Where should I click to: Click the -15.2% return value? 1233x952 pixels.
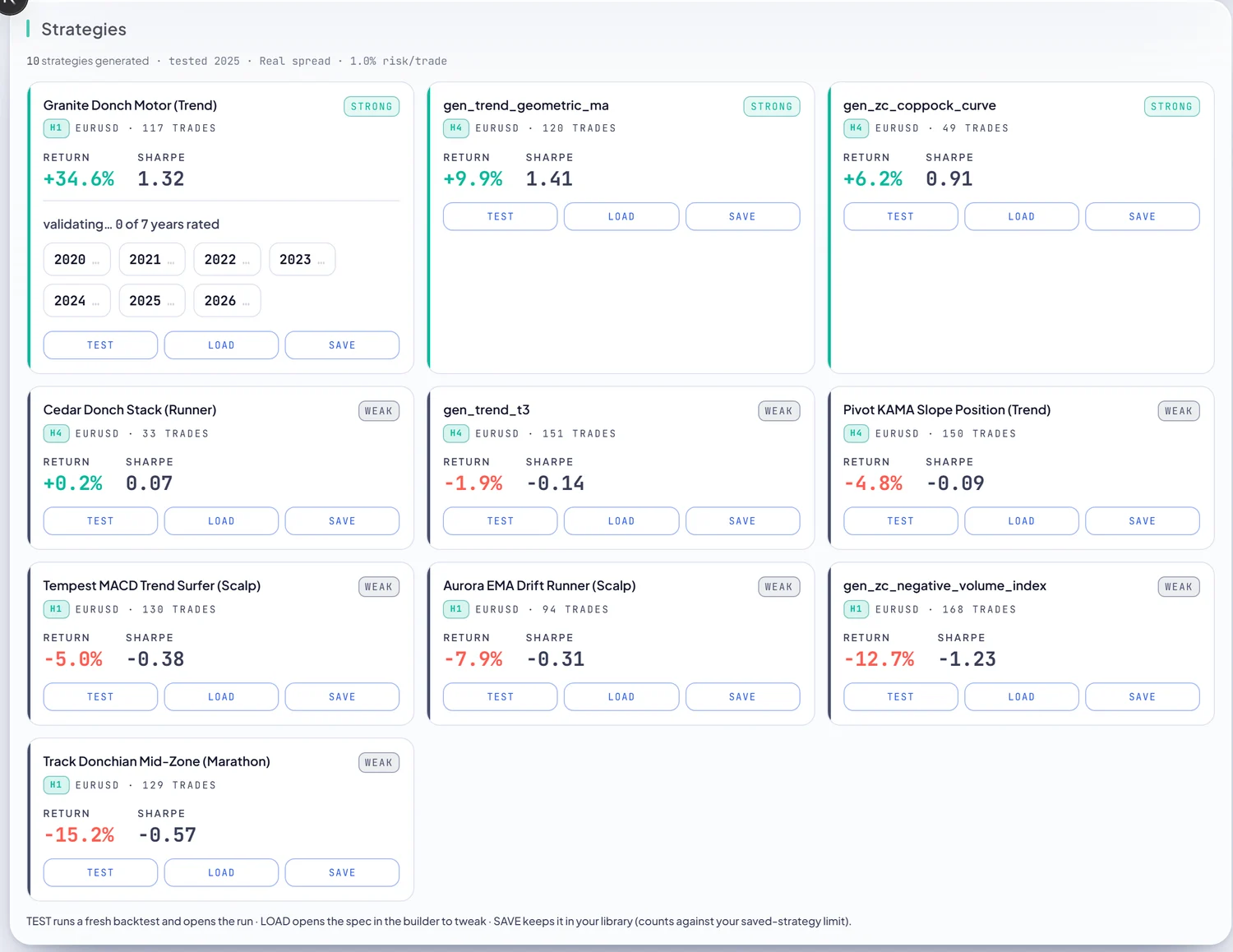pyautogui.click(x=79, y=834)
